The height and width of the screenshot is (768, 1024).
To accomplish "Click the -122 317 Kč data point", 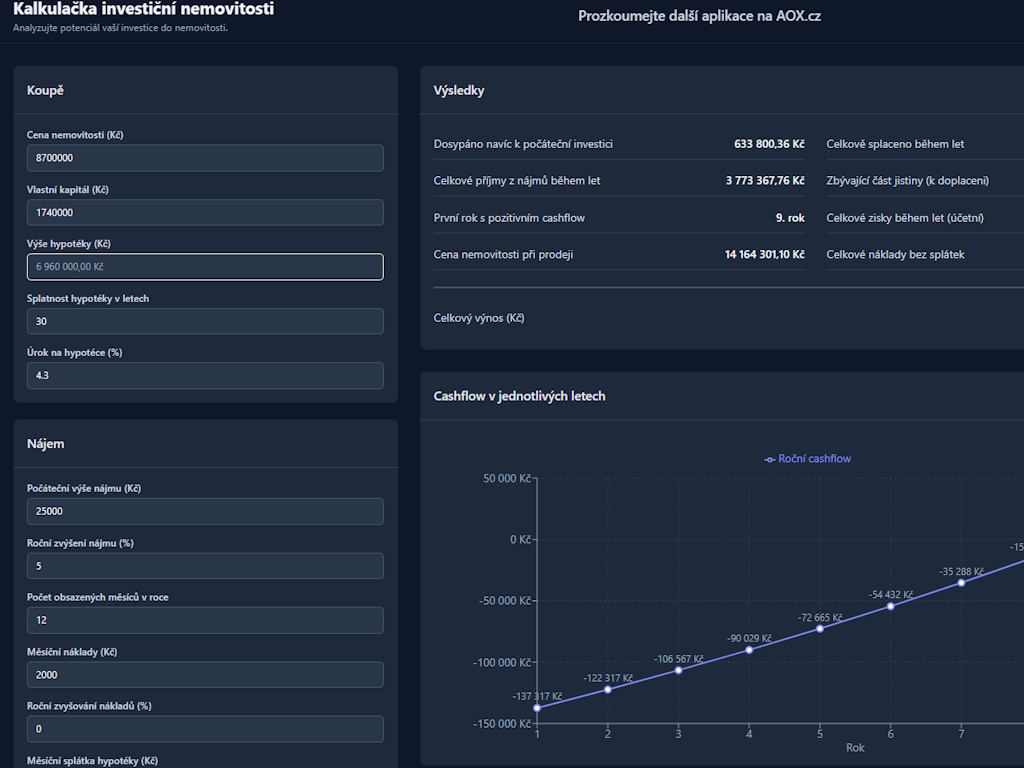I will [x=608, y=689].
